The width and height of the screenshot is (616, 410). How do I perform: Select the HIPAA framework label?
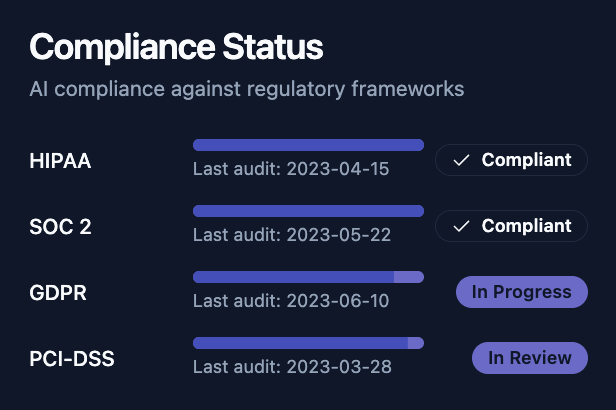tap(60, 160)
